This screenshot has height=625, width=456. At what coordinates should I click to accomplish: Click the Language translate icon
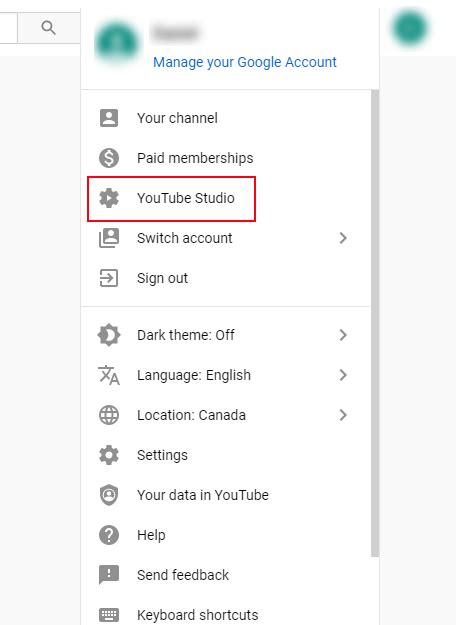(x=109, y=375)
